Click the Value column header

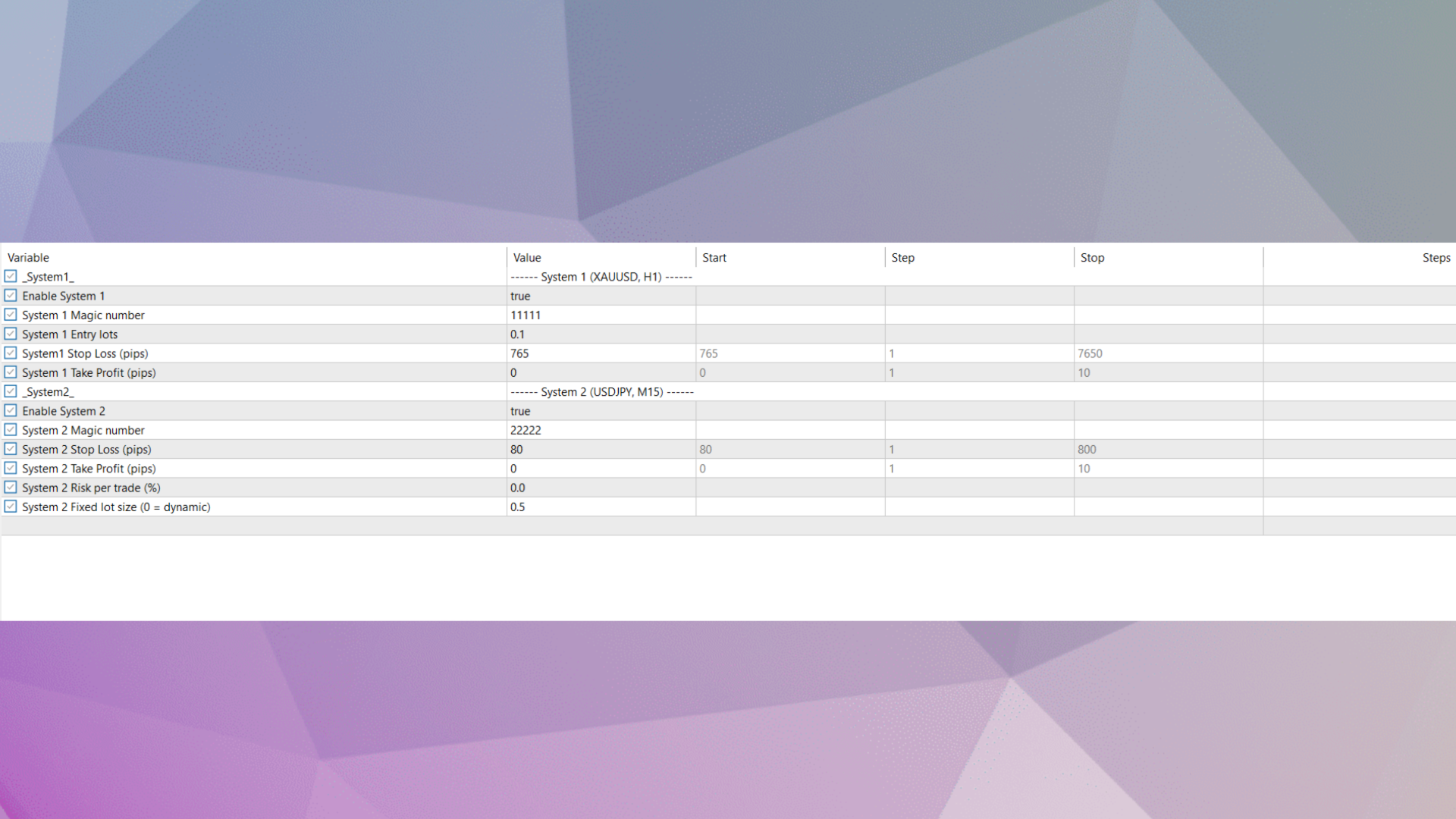click(601, 258)
